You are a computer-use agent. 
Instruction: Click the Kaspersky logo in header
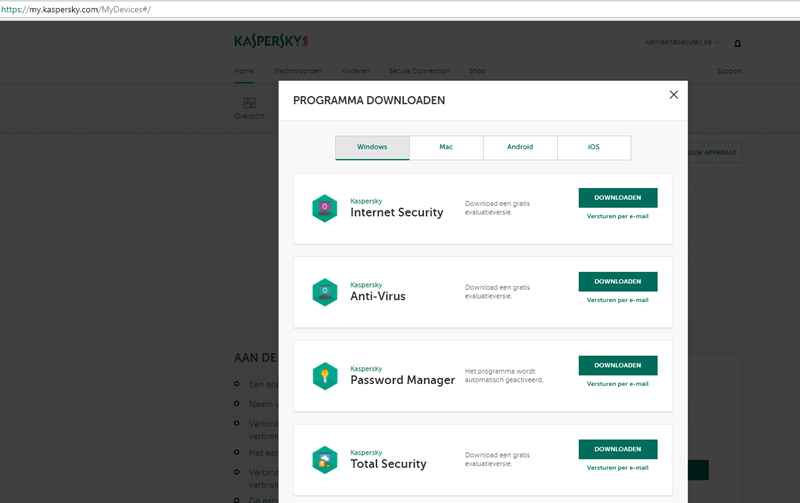pos(271,42)
